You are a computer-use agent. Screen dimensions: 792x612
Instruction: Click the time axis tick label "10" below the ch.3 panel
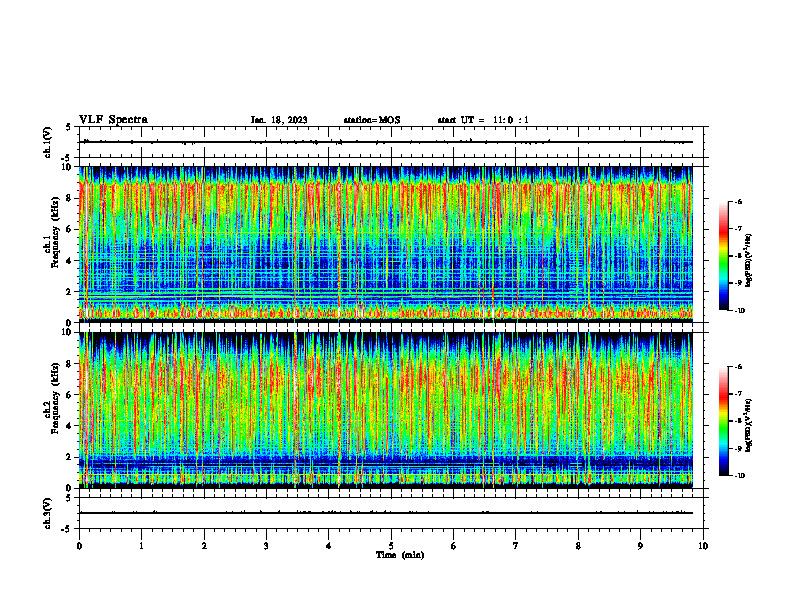pyautogui.click(x=703, y=546)
